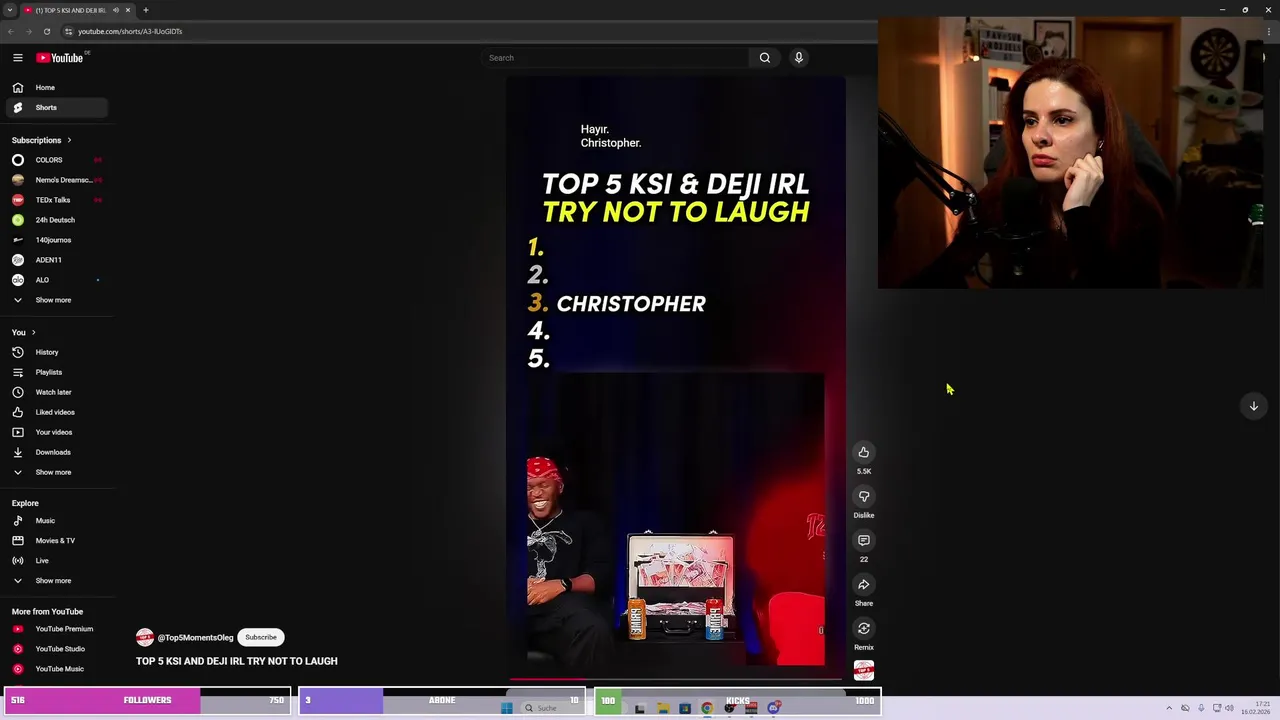Expand the Subscriptions section header

point(42,140)
